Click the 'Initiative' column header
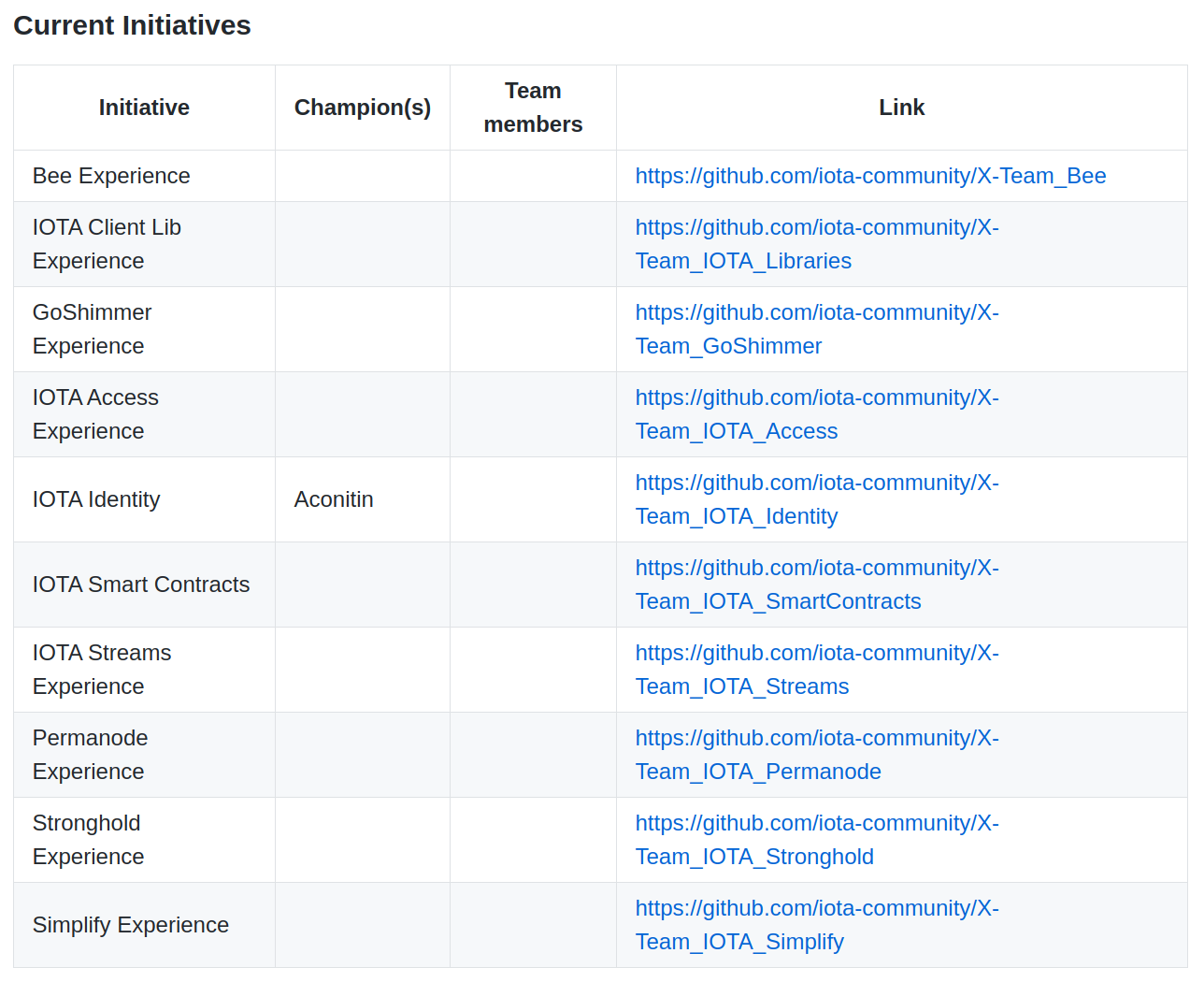The height and width of the screenshot is (982, 1204). tap(144, 108)
